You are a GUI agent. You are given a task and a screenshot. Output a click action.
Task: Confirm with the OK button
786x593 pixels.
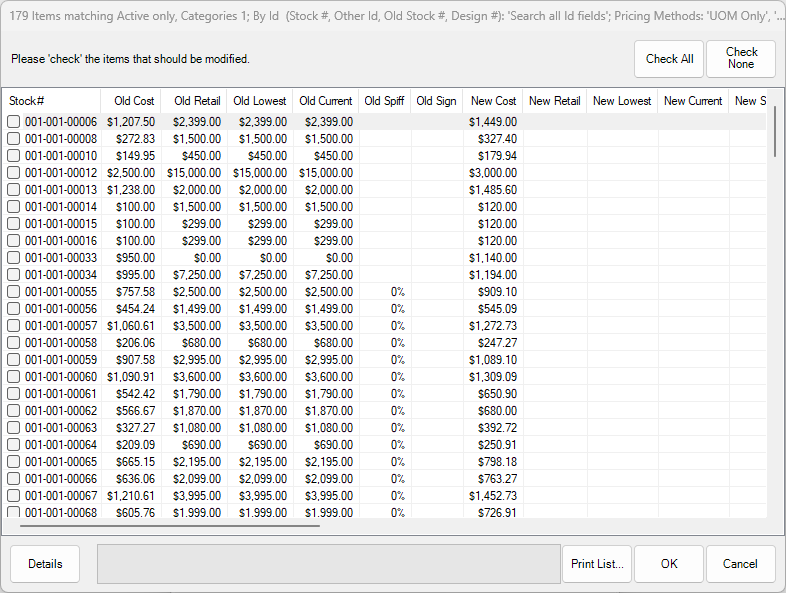tap(669, 564)
